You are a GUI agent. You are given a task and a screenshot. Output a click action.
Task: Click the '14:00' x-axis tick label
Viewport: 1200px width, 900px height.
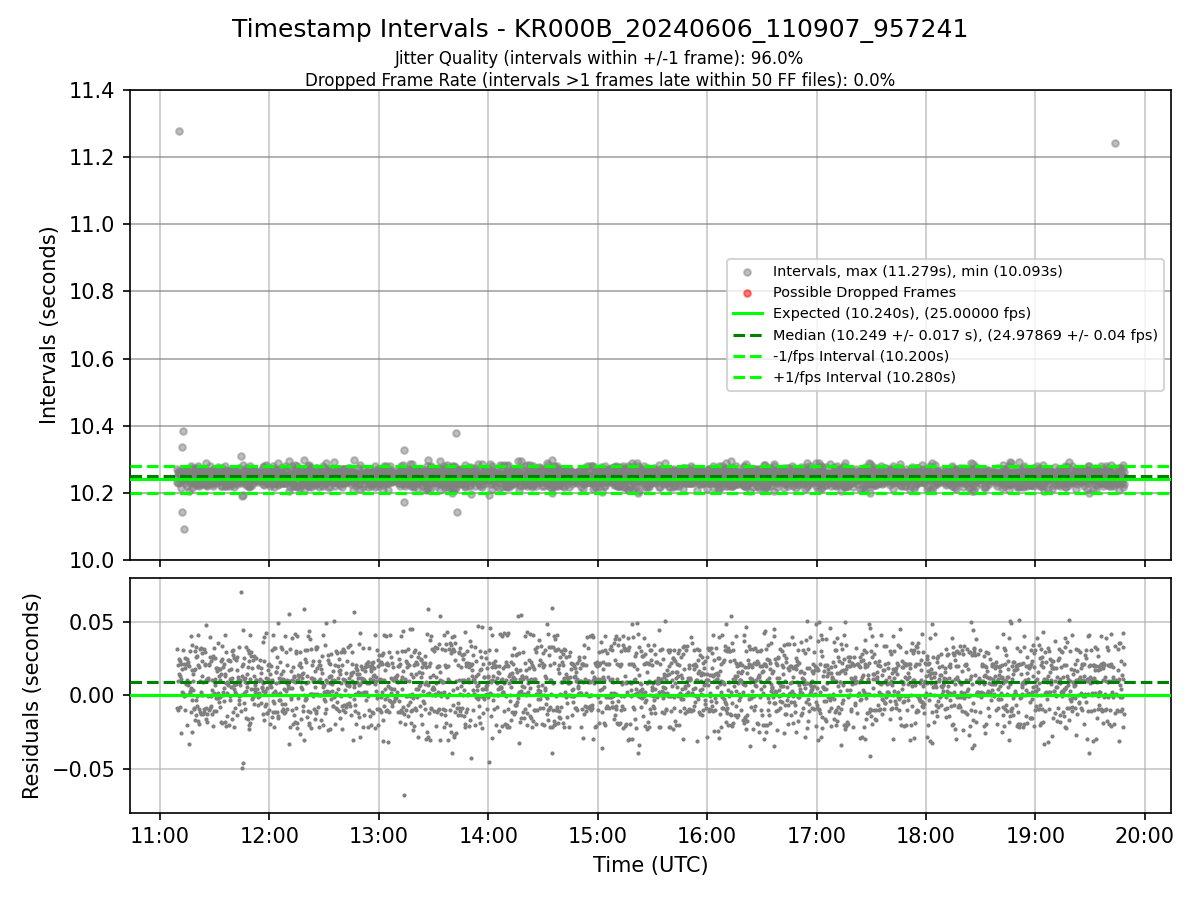click(x=488, y=837)
